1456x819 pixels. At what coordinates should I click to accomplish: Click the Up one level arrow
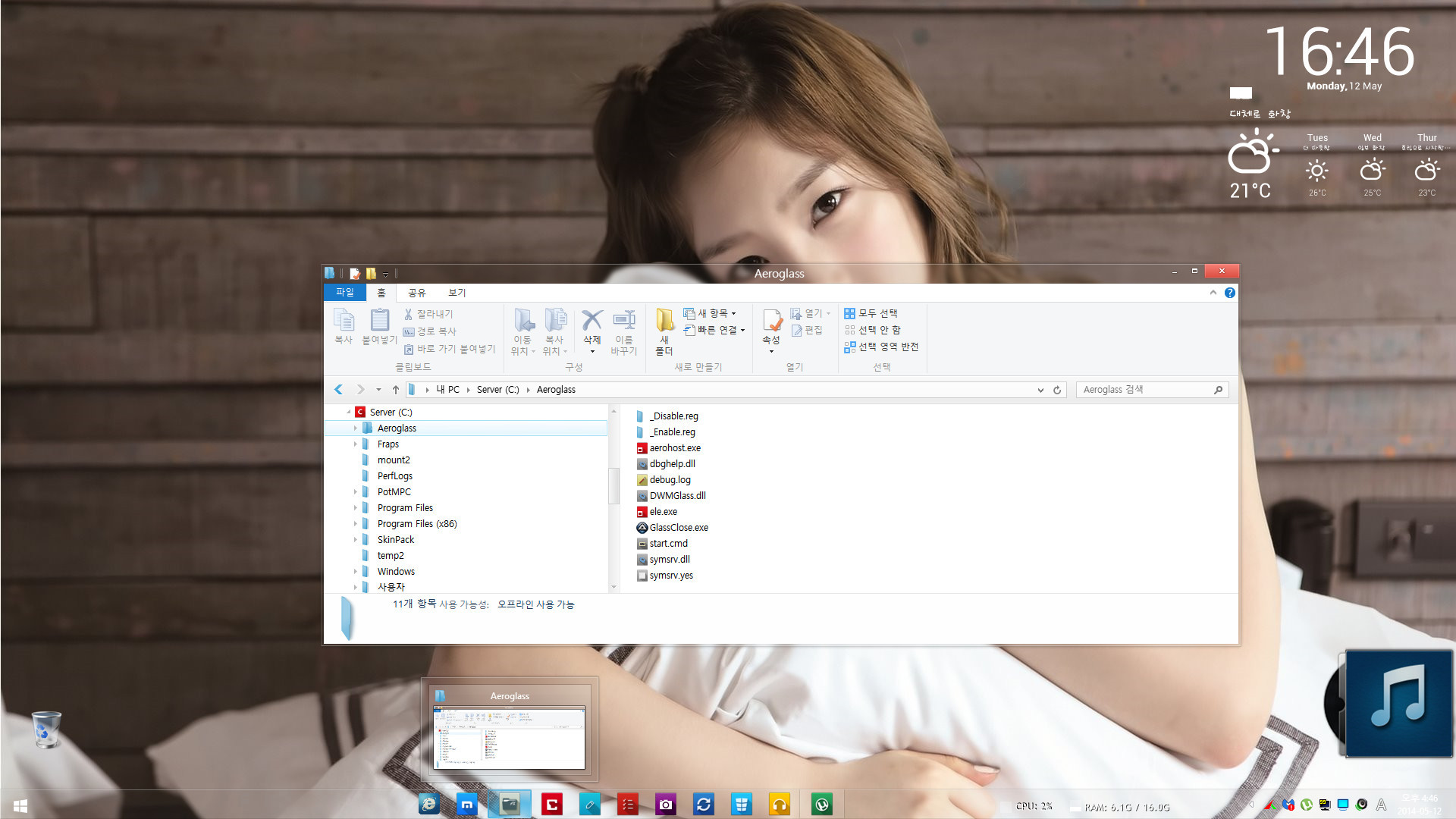point(395,390)
